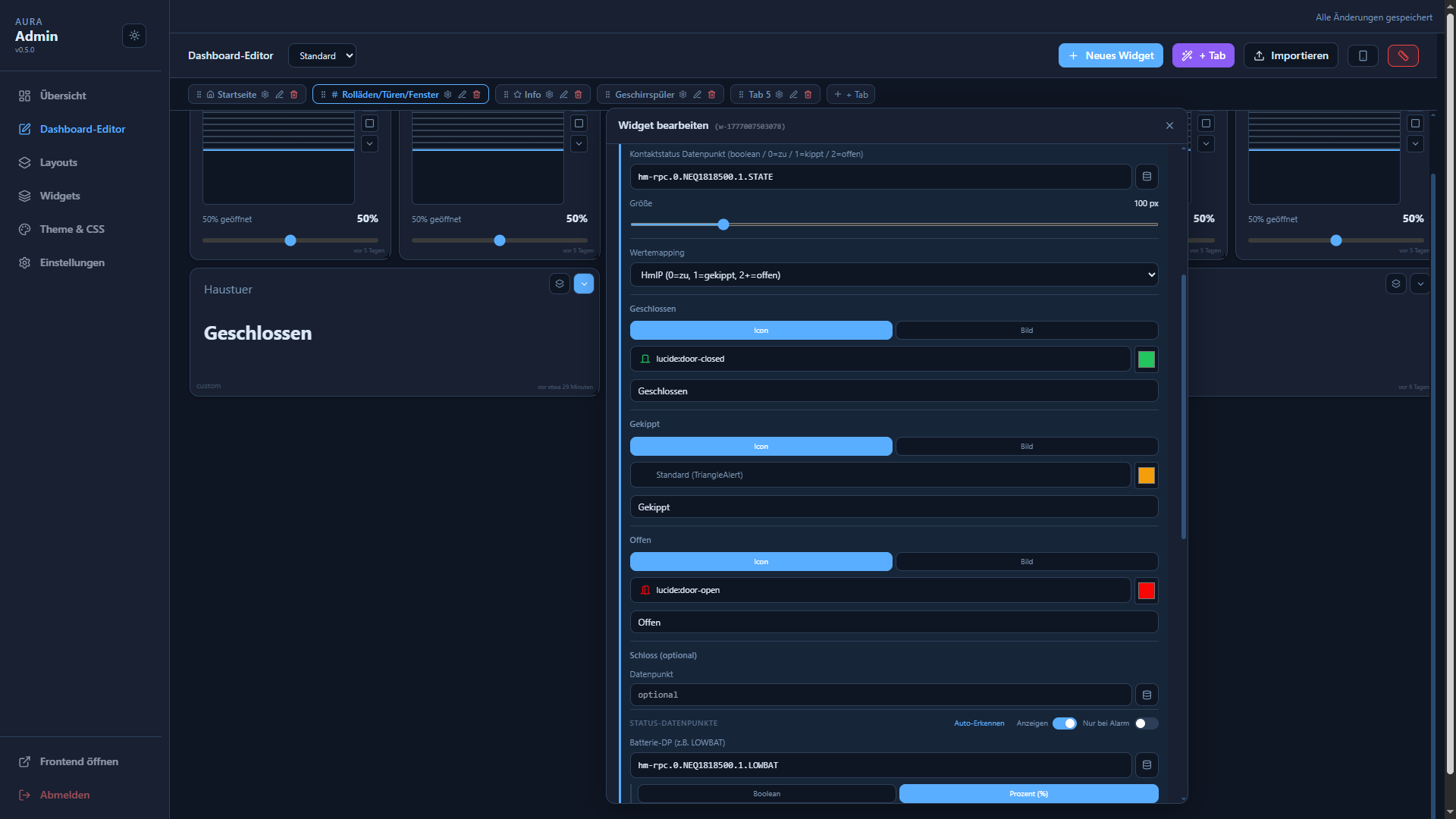Click the theme brightness icon near AURA Admin

tap(134, 36)
